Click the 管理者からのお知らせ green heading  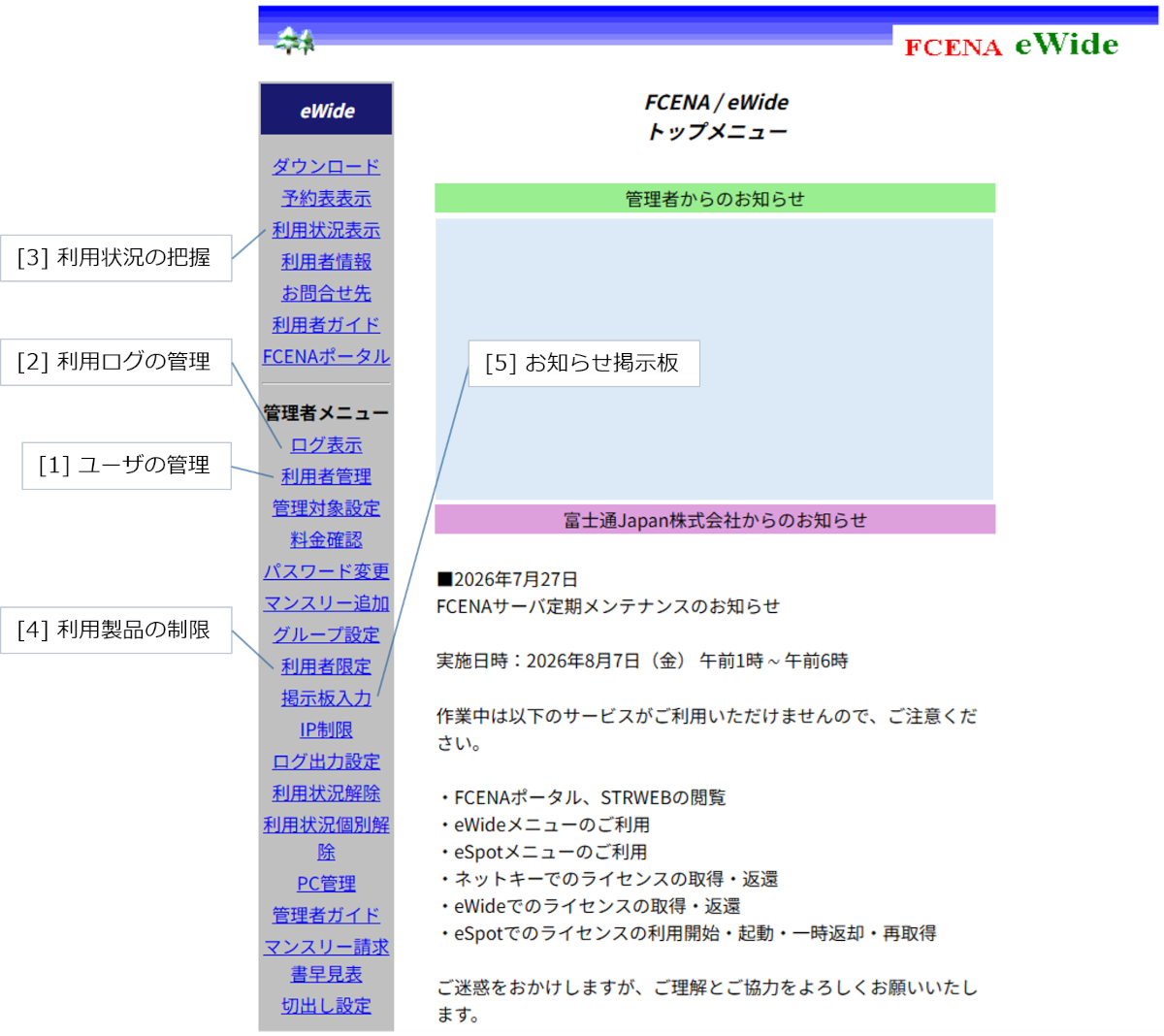(x=715, y=198)
